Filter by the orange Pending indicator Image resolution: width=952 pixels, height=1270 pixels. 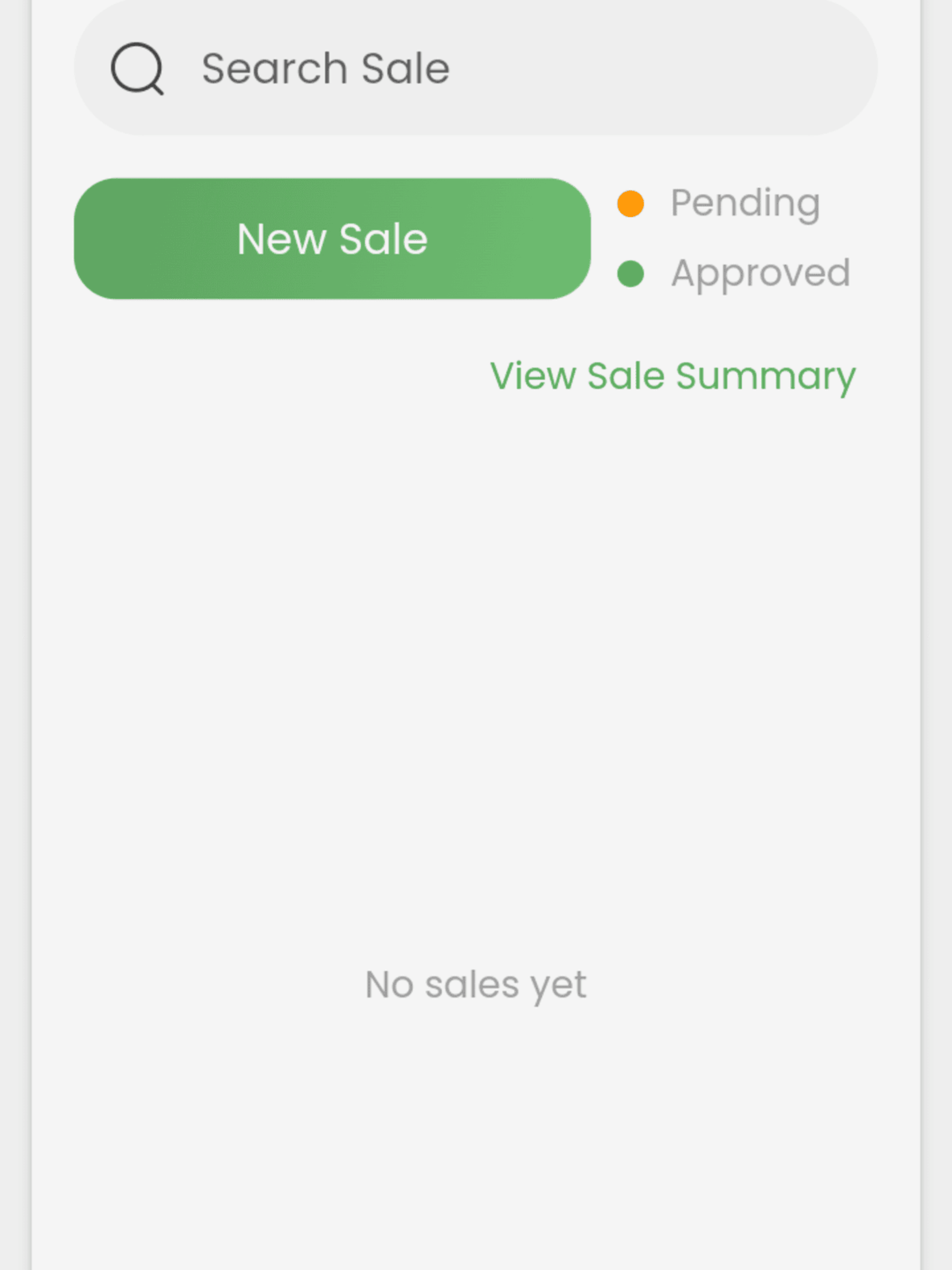click(630, 204)
